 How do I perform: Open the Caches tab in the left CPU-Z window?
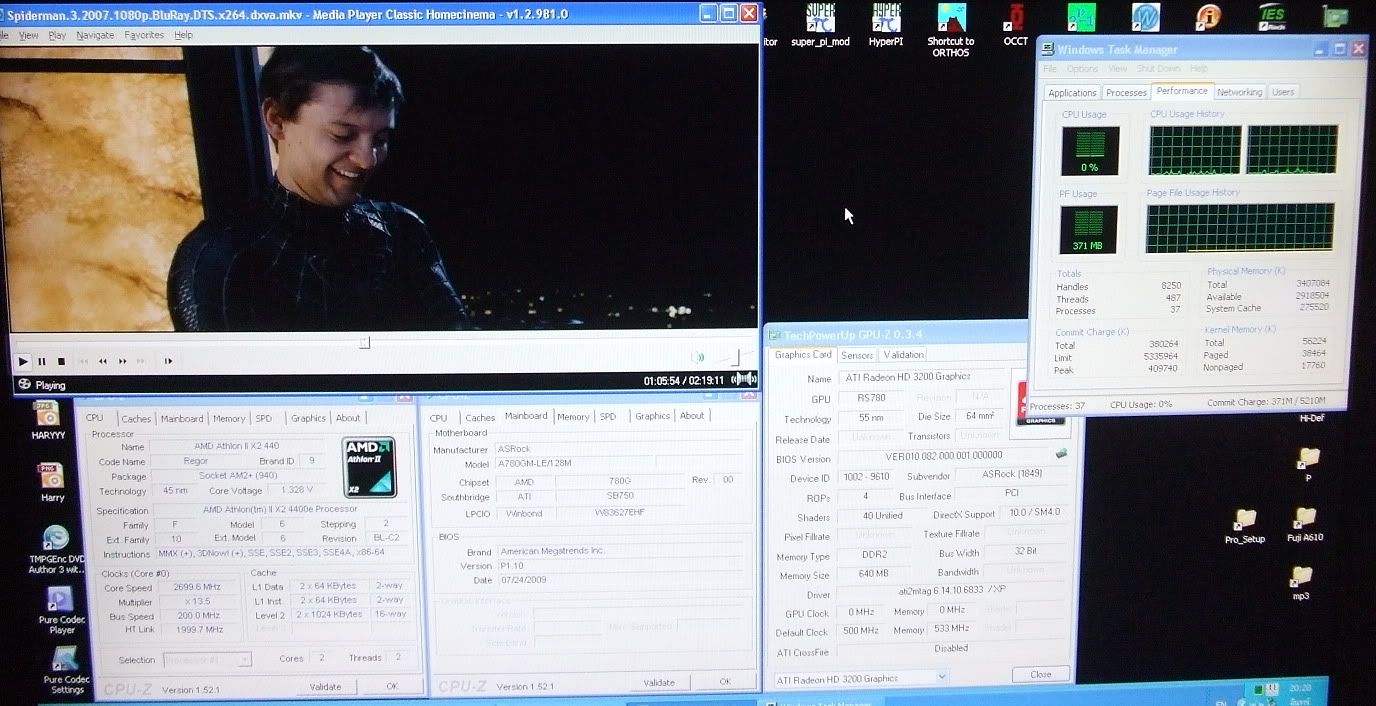(x=136, y=419)
